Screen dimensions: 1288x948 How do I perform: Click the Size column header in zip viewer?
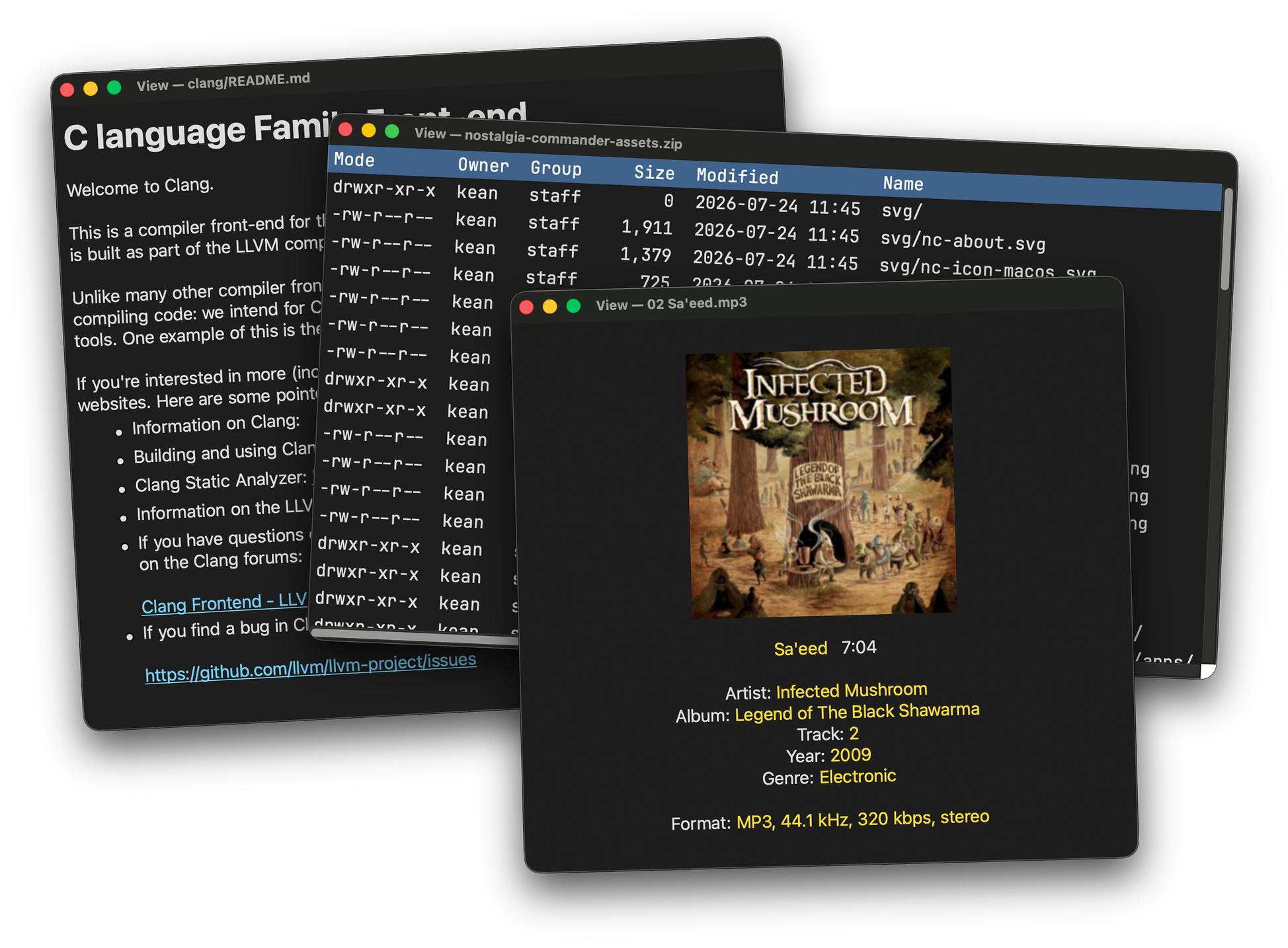tap(654, 173)
